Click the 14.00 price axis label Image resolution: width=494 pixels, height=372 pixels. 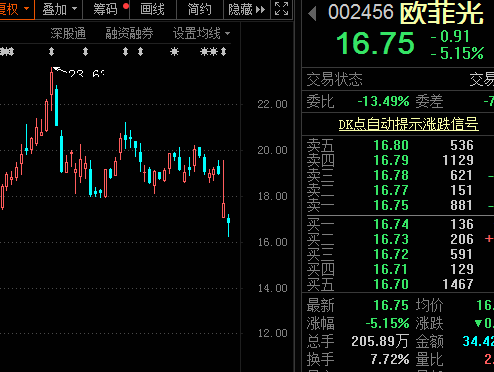[272, 288]
